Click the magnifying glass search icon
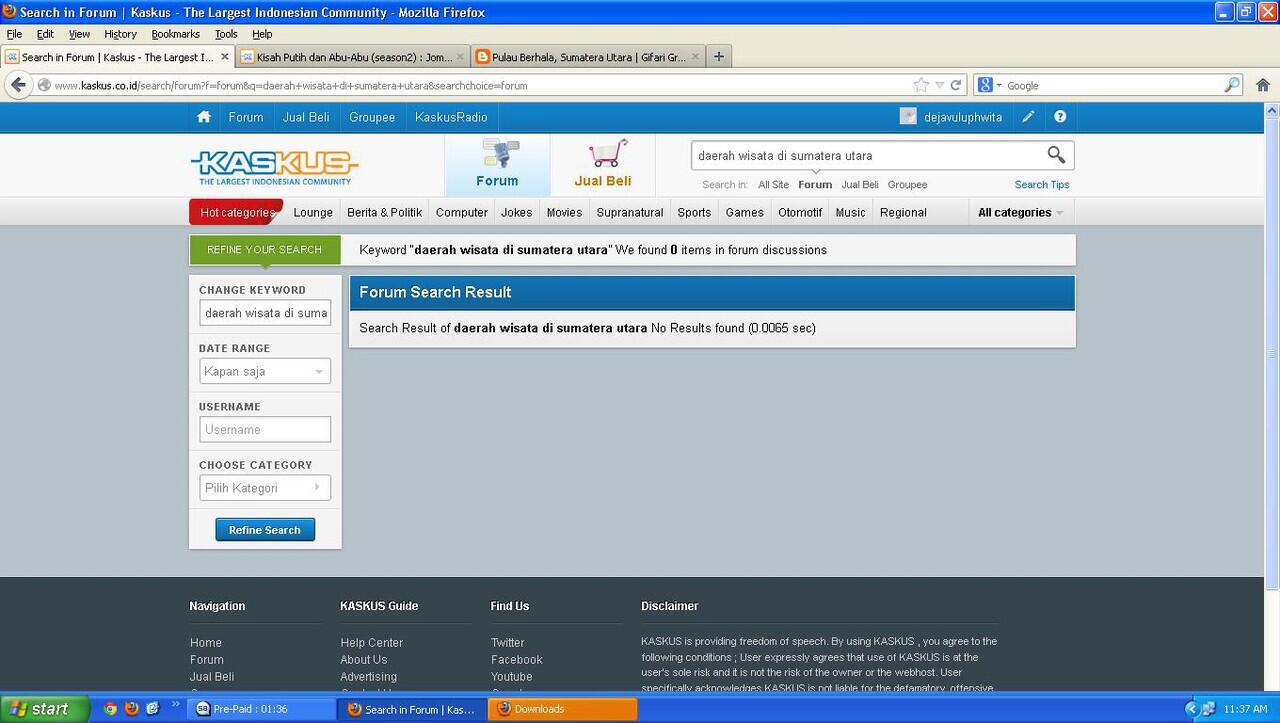The image size is (1280, 723). pos(1056,154)
